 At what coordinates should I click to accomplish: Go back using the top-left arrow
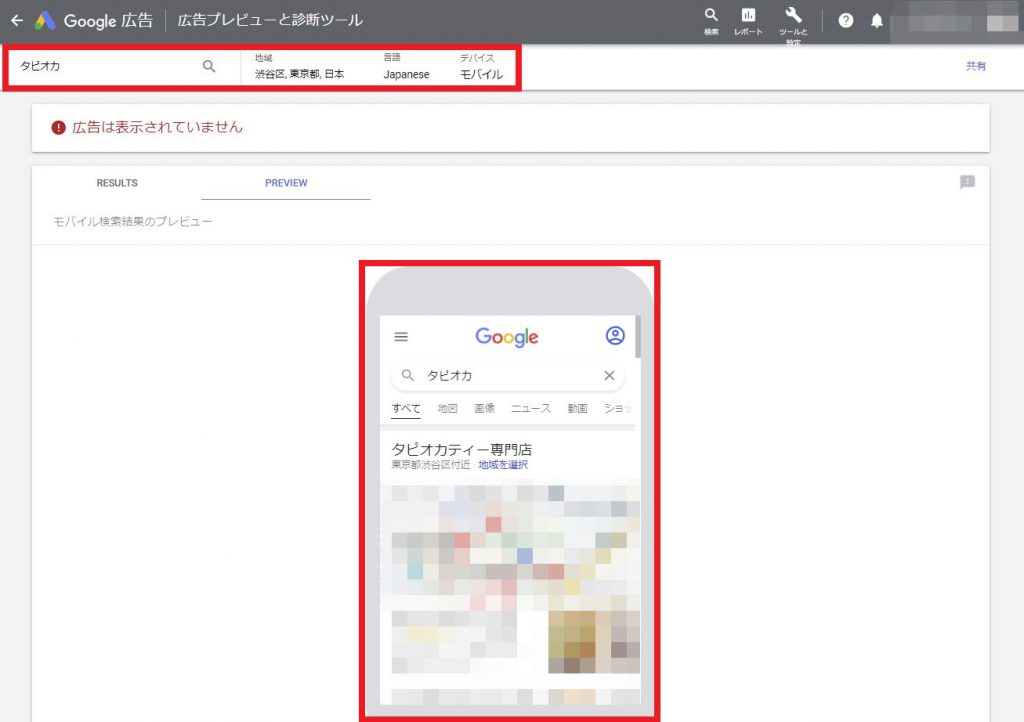click(17, 20)
